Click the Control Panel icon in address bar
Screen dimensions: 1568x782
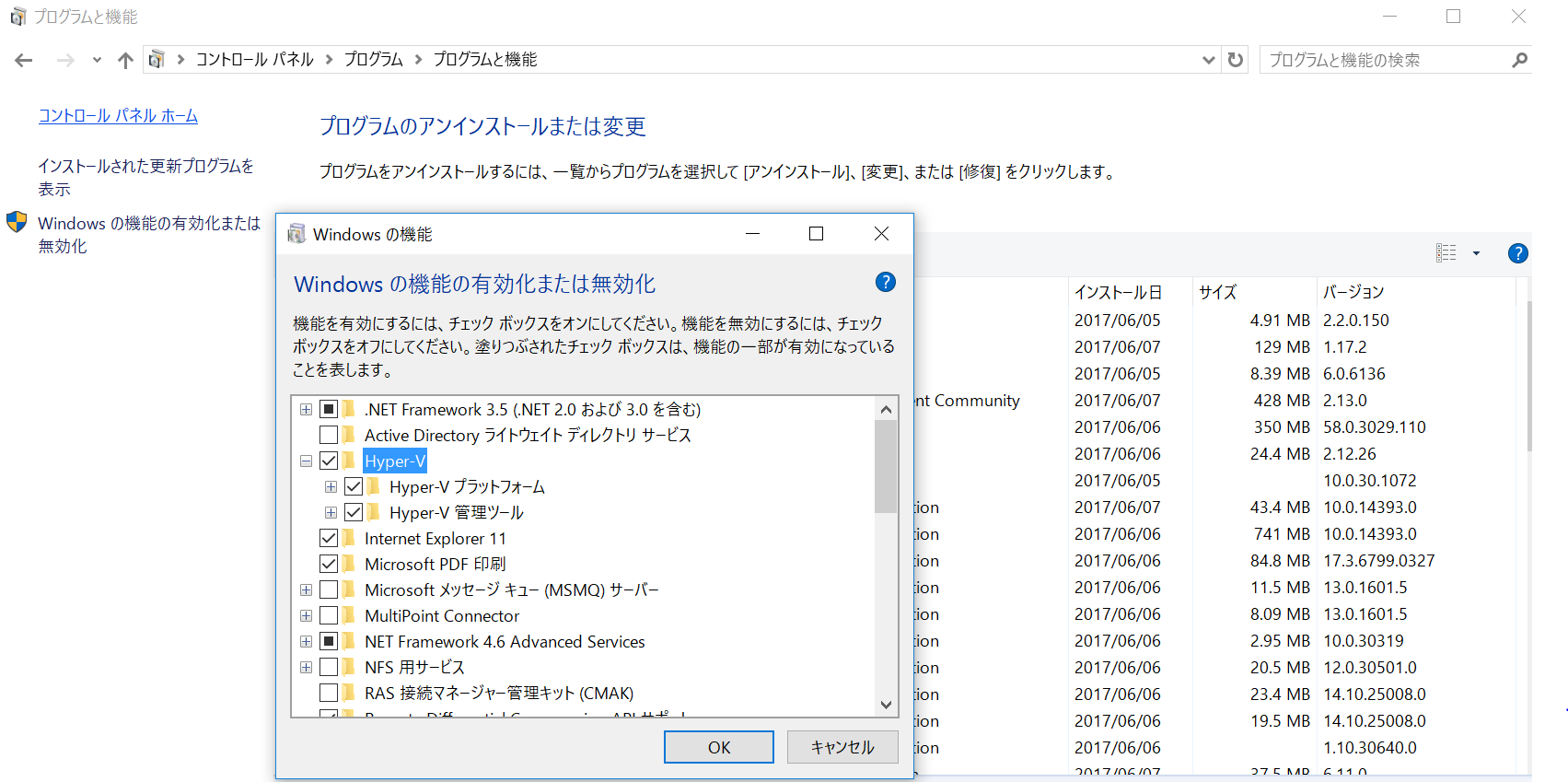[x=157, y=59]
